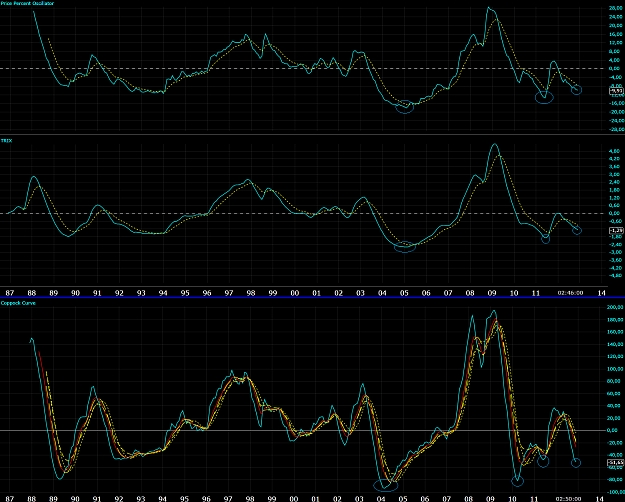Image resolution: width=625 pixels, height=502 pixels.
Task: Click year 11 on the Coppock time axis
Action: [x=534, y=498]
